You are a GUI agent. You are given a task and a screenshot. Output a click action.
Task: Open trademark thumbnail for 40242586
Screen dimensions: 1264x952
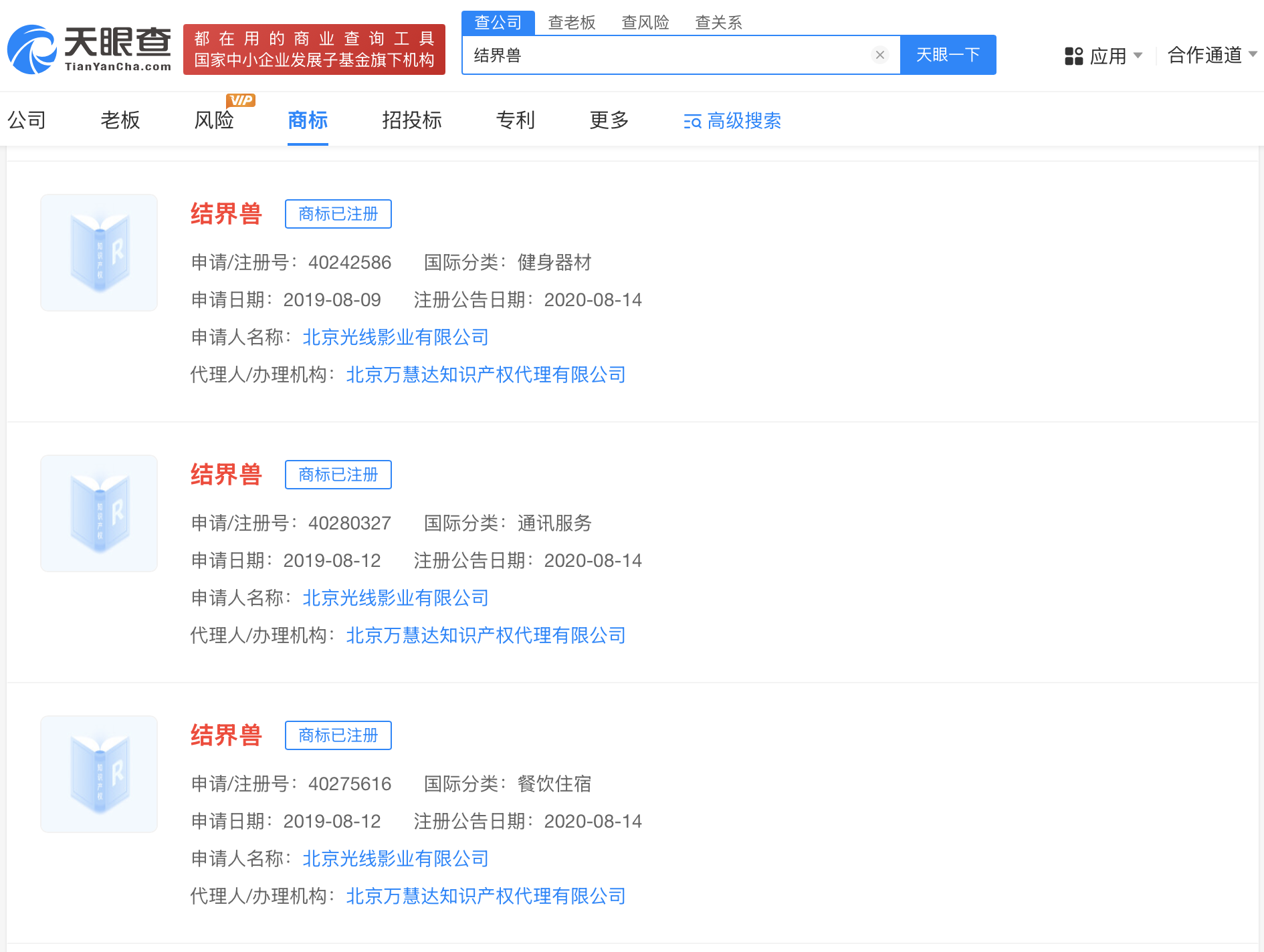tap(99, 253)
